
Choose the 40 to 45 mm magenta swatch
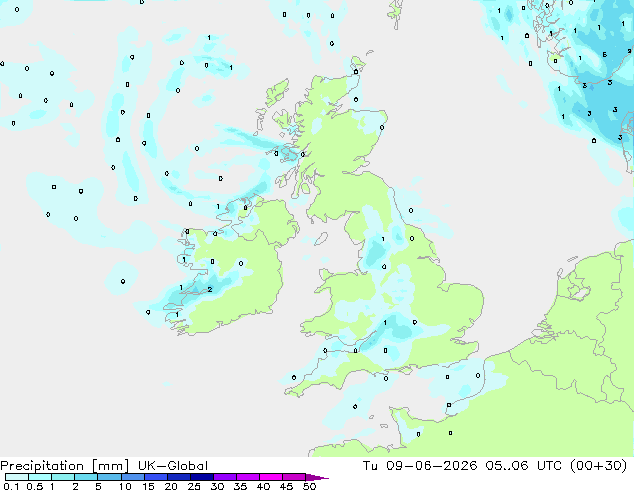pos(271,477)
